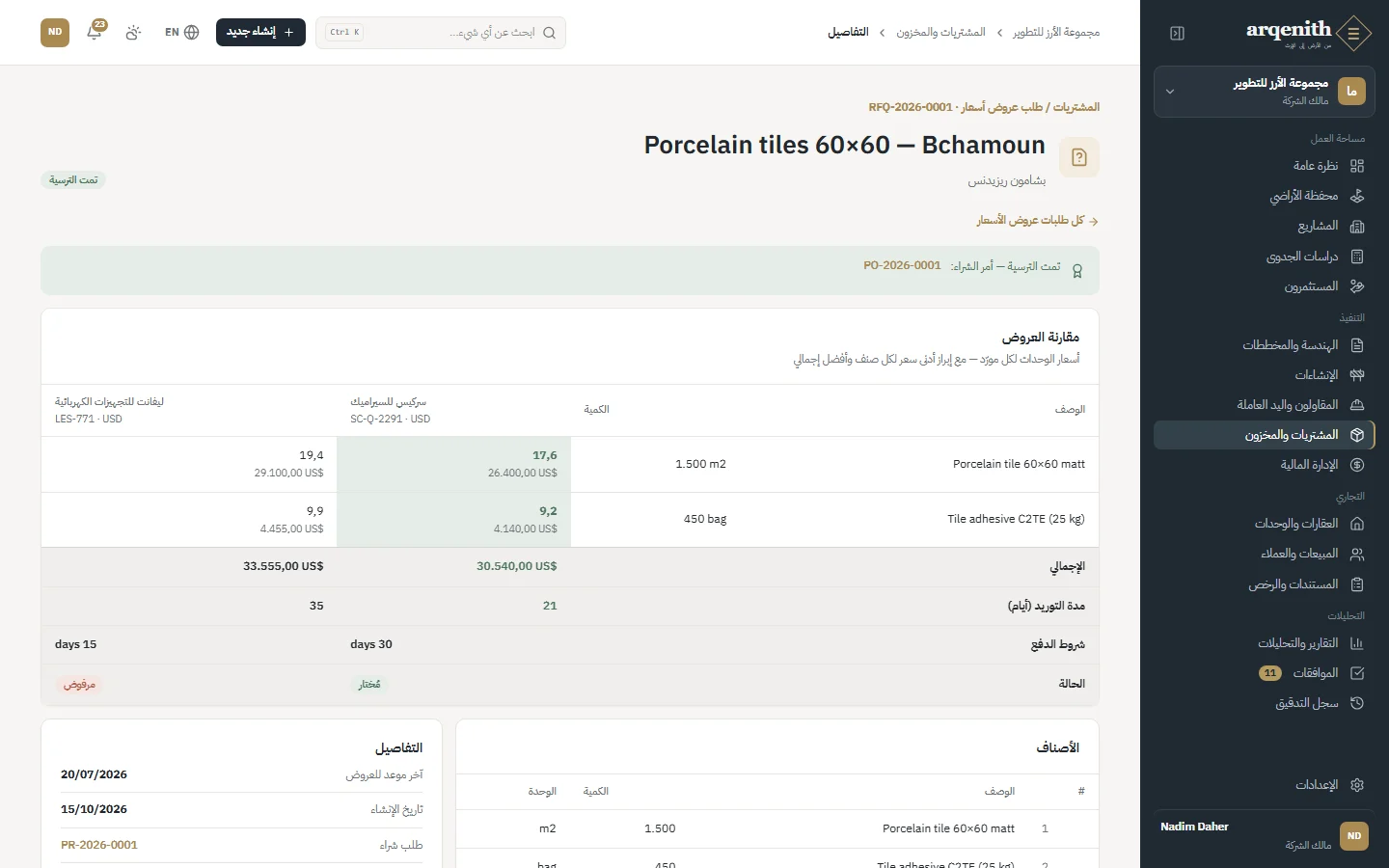Click تمت الترسية awarded status badge
Image resolution: width=1389 pixels, height=868 pixels.
(x=74, y=180)
